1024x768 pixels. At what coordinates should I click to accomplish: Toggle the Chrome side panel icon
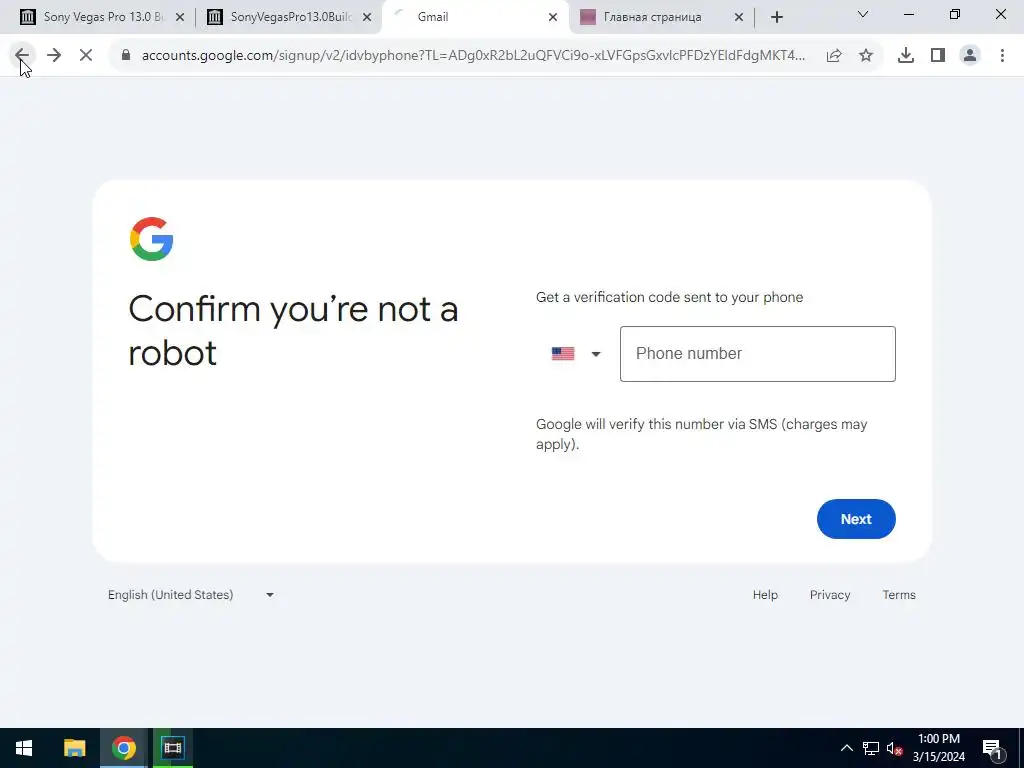[x=938, y=56]
